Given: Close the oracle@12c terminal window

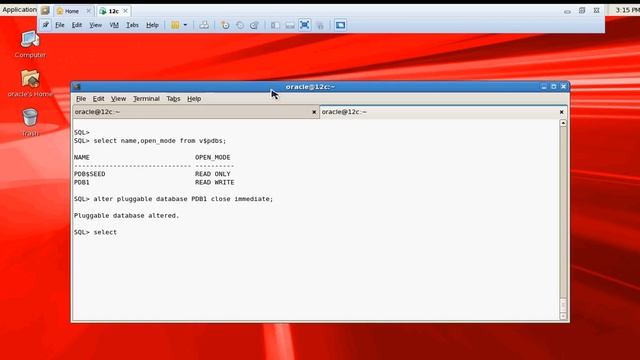Looking at the screenshot, I should click(x=564, y=87).
